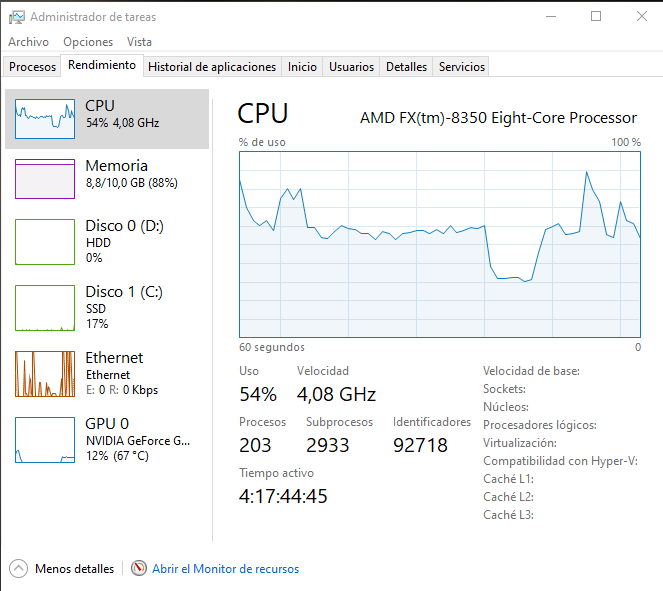Switch to the Procesos tab
663x591 pixels.
32,67
